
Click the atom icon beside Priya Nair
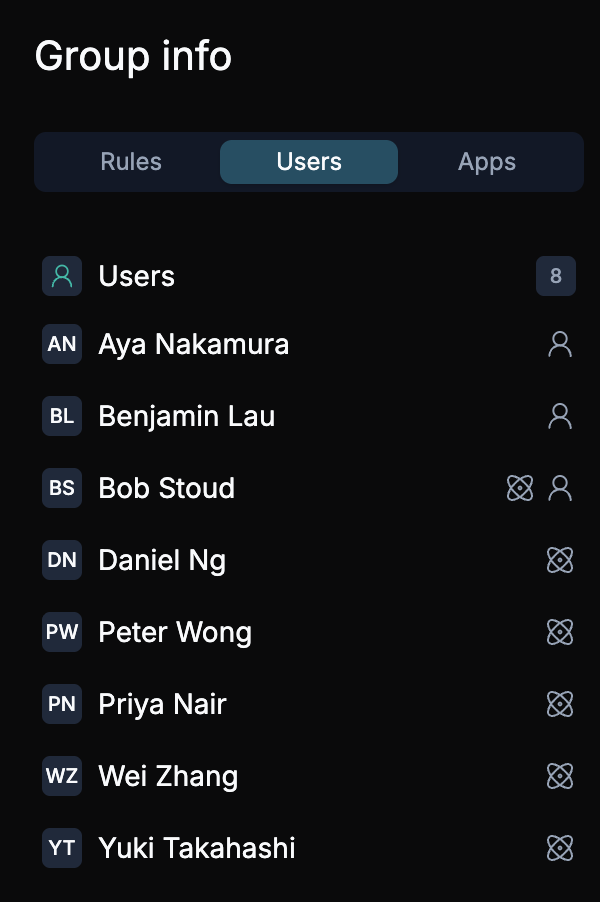[560, 704]
